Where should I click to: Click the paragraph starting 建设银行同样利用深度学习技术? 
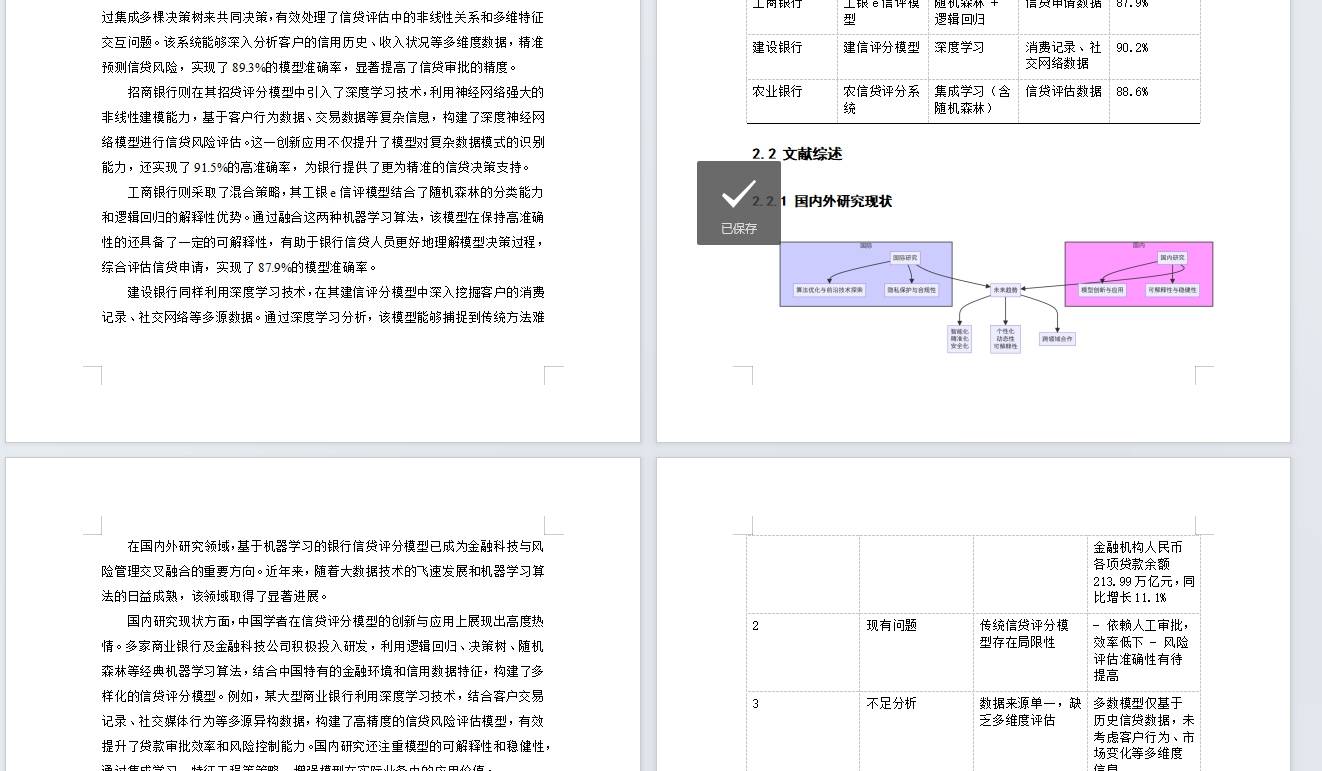(x=323, y=305)
